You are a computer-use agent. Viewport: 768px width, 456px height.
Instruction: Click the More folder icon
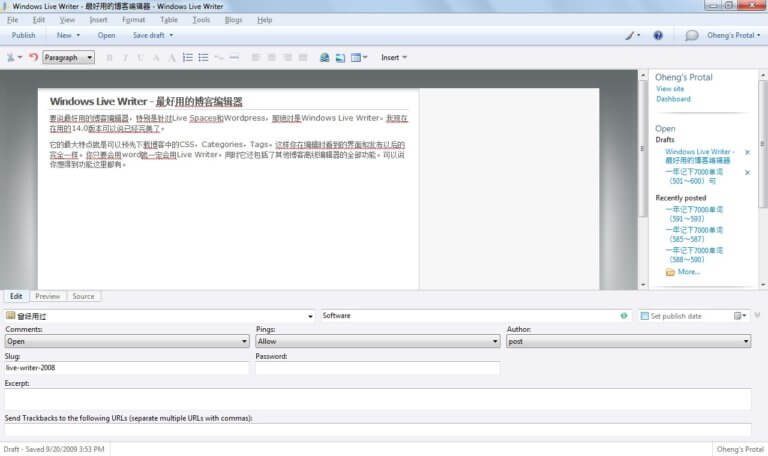coord(670,272)
